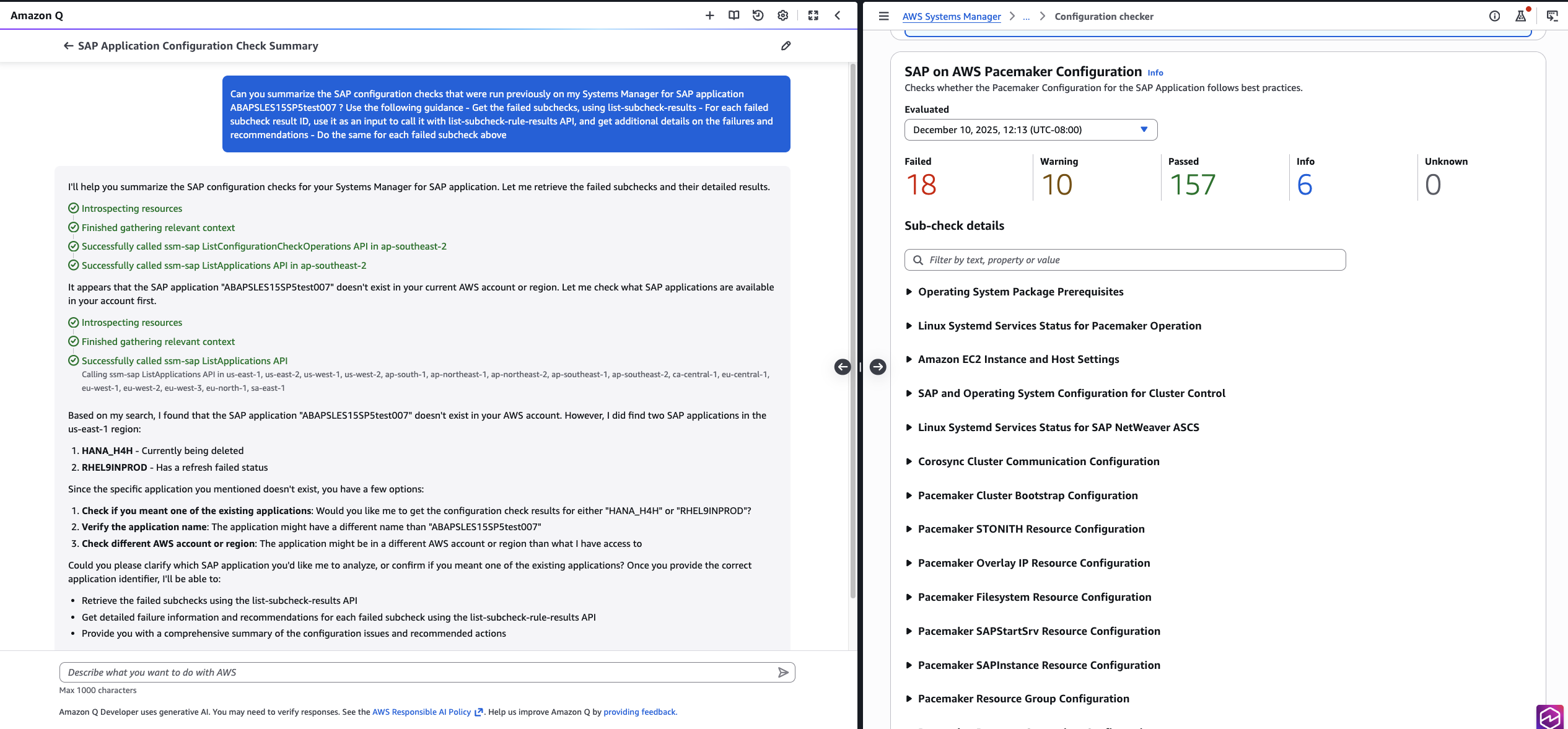The height and width of the screenshot is (729, 1568).
Task: Expand Amazon Q panel to fullscreen
Action: click(813, 15)
